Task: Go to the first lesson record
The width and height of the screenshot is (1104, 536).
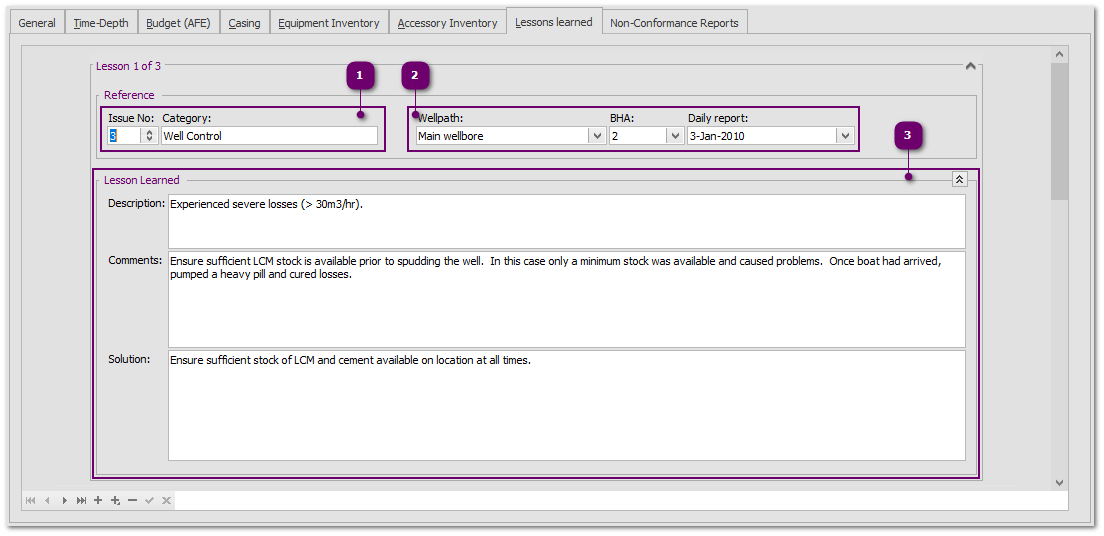Action: (x=30, y=500)
